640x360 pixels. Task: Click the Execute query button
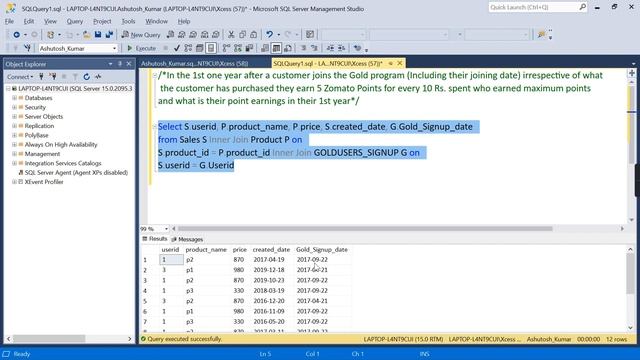pos(141,48)
